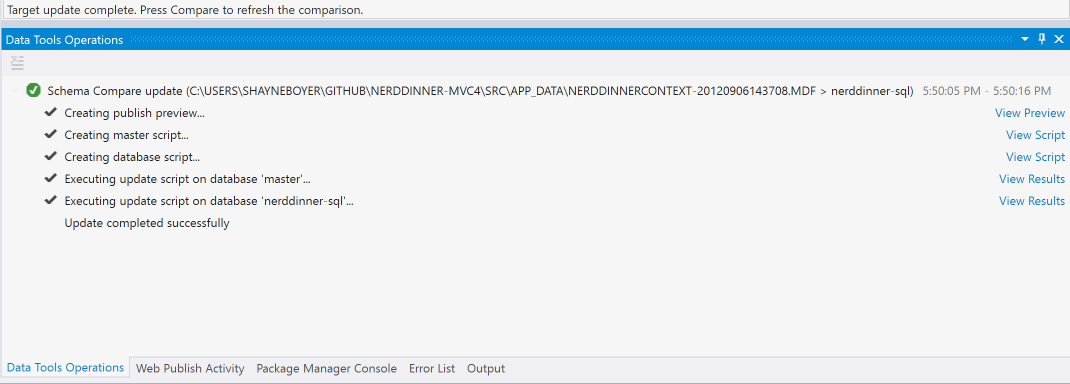View Results for the 'master' database

pyautogui.click(x=1032, y=179)
